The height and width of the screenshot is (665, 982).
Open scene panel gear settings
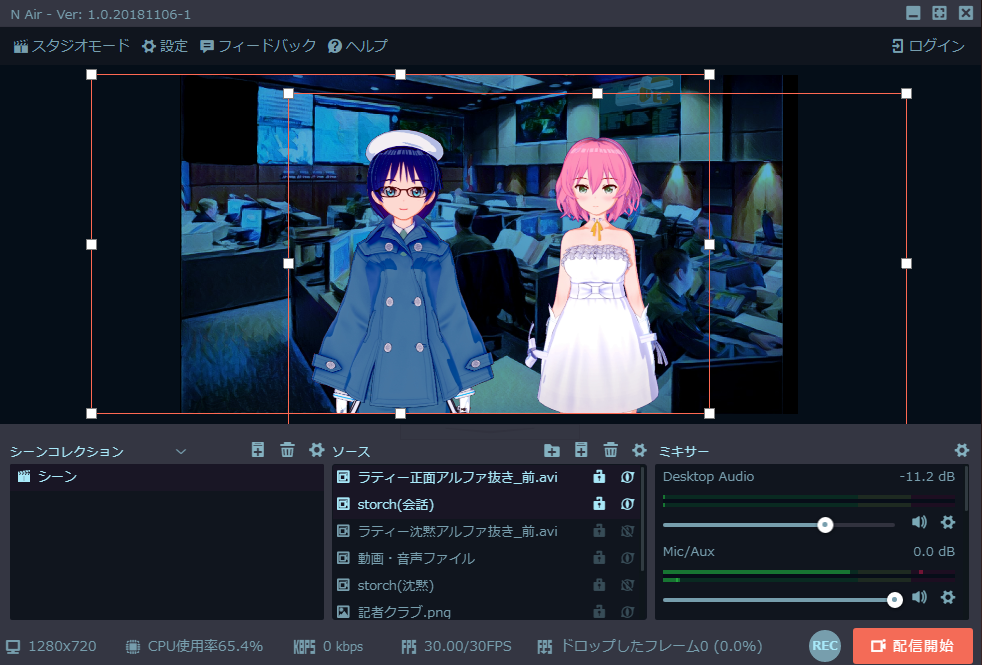click(316, 451)
